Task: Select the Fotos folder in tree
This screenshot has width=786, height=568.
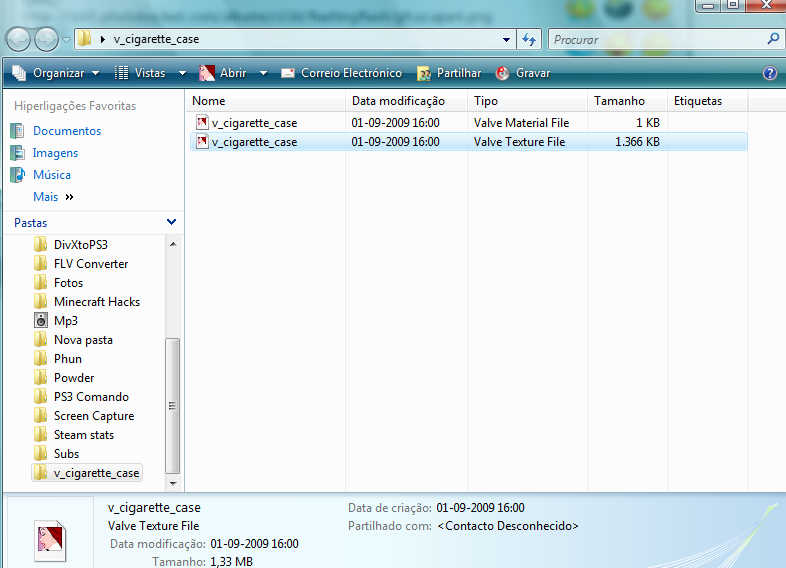Action: pyautogui.click(x=68, y=283)
